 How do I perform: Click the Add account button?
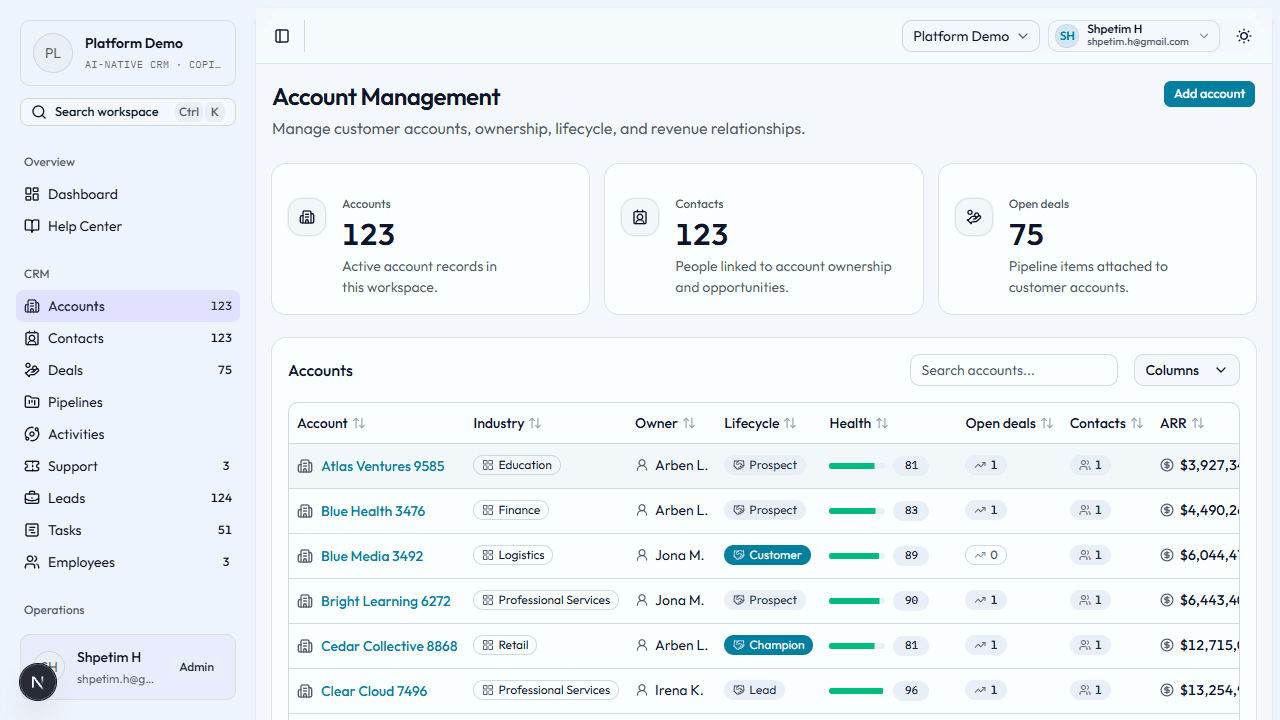tap(1209, 93)
